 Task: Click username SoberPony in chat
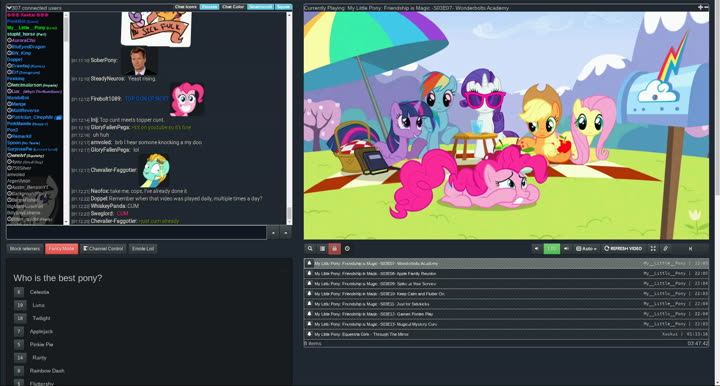pyautogui.click(x=104, y=60)
